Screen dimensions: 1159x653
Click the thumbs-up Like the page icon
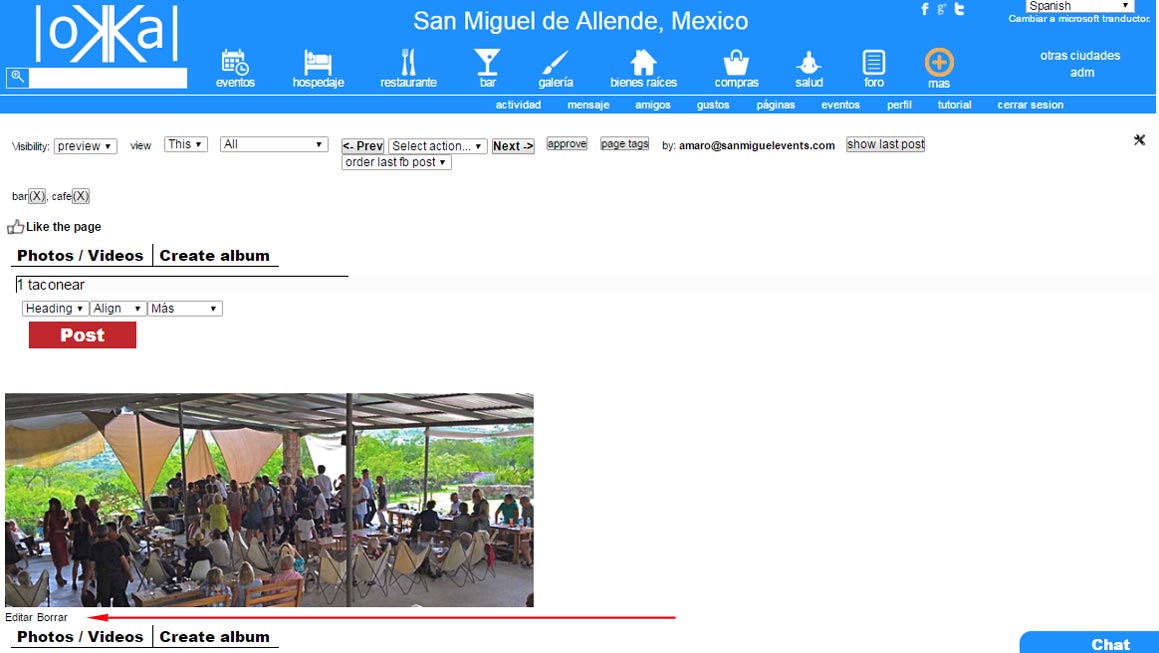[x=15, y=227]
